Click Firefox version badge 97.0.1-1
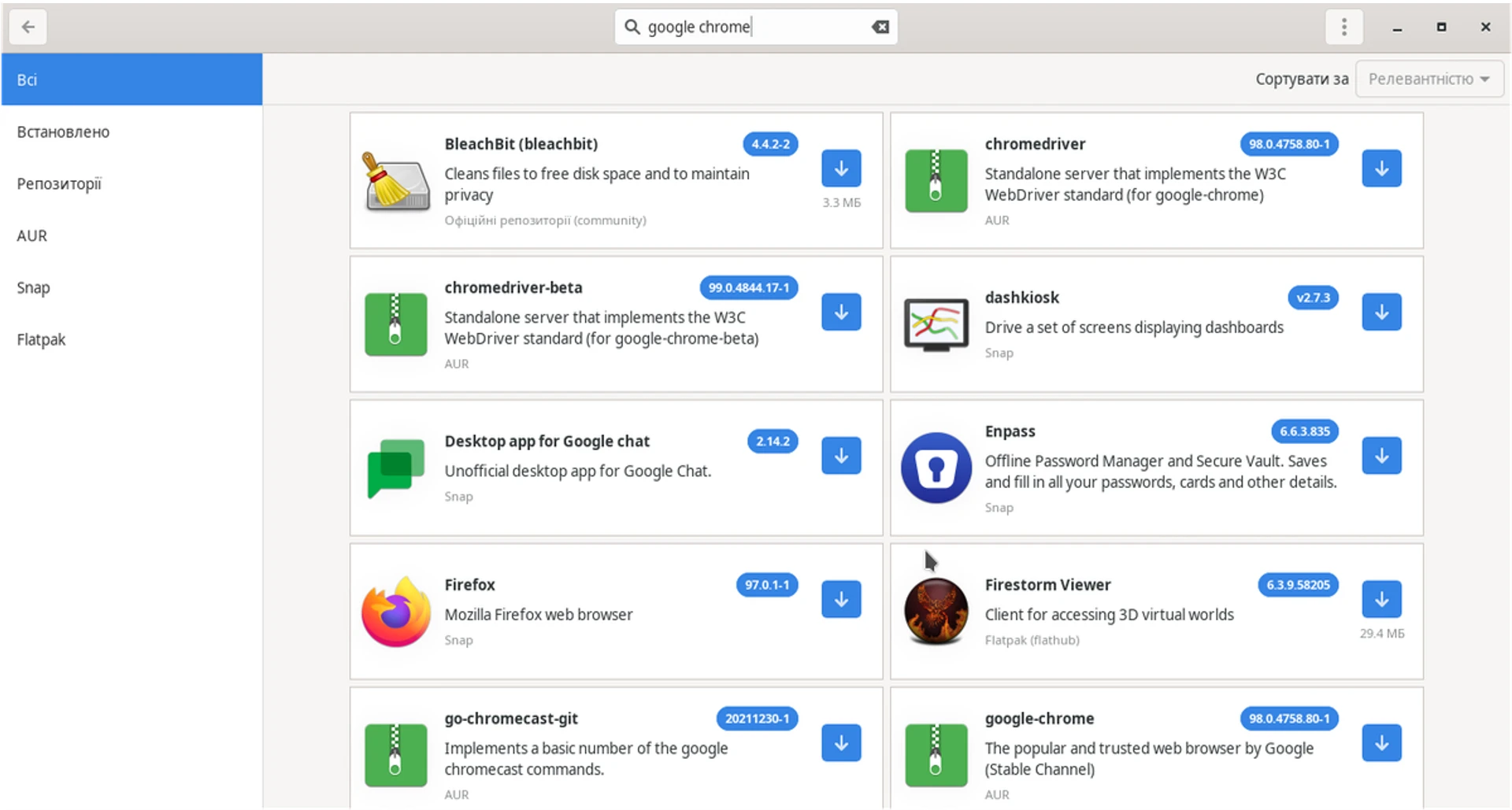This screenshot has height=810, width=1512. [767, 585]
